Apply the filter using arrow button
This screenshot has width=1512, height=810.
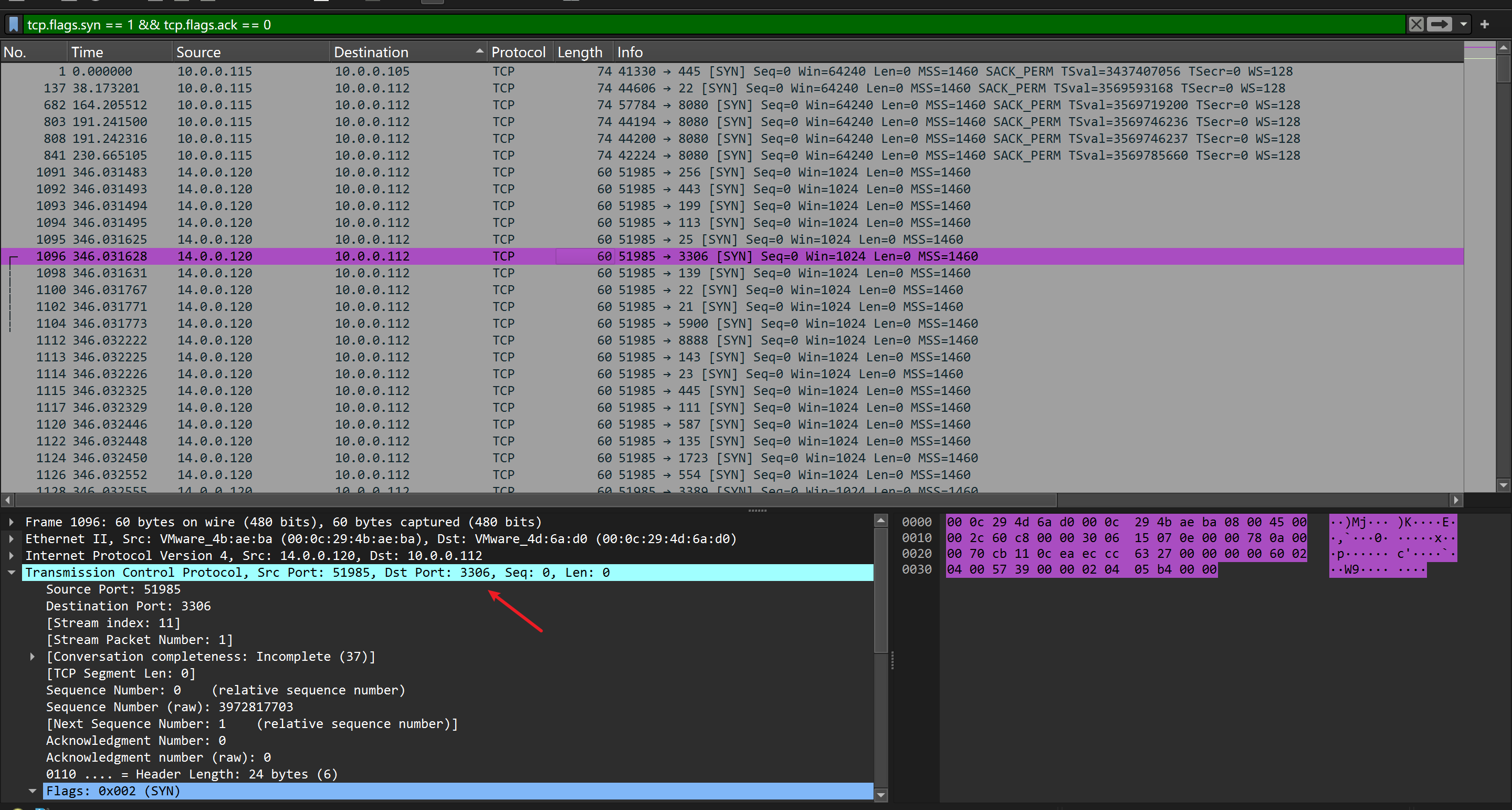click(x=1438, y=25)
